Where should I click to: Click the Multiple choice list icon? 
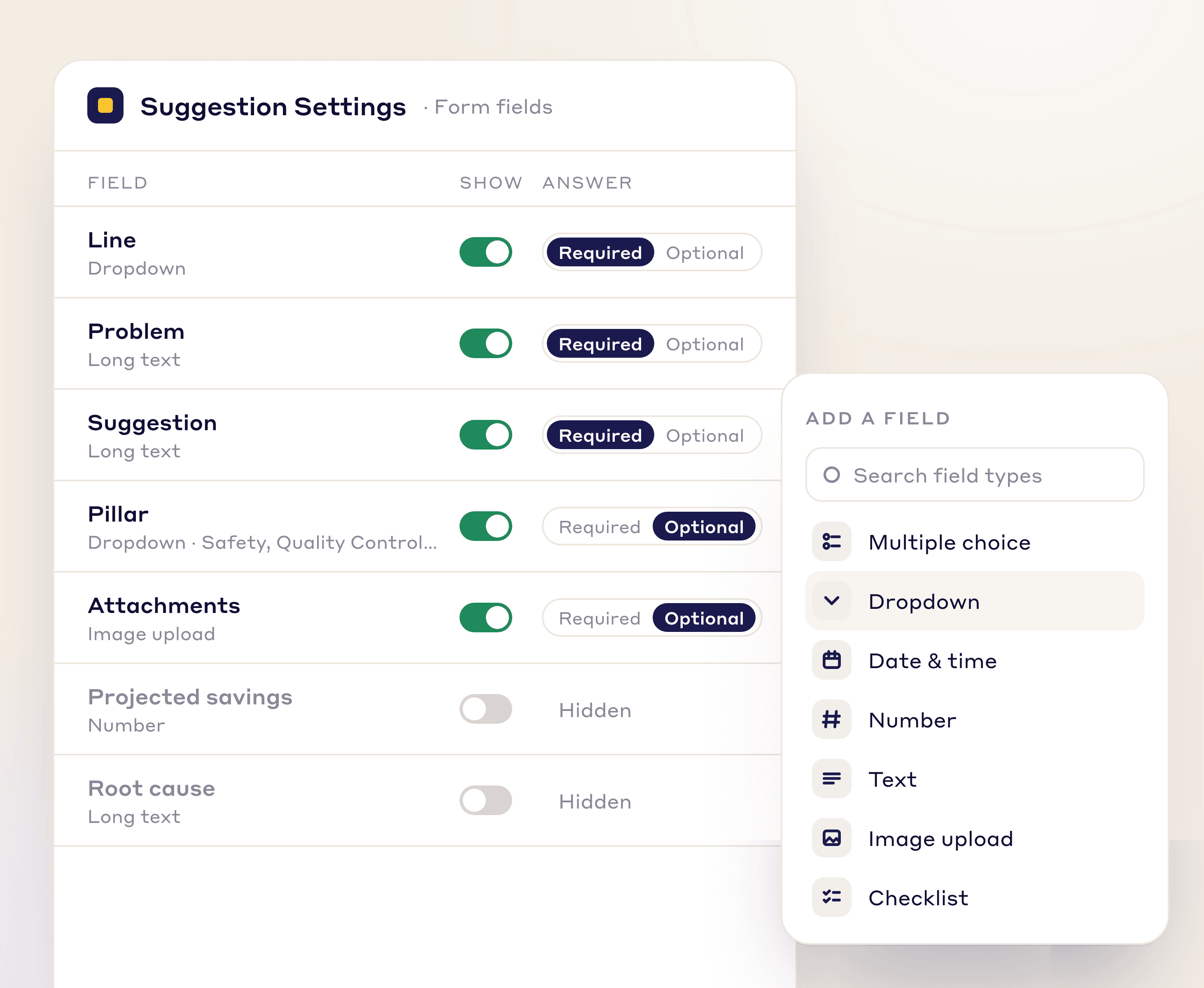[x=832, y=541]
